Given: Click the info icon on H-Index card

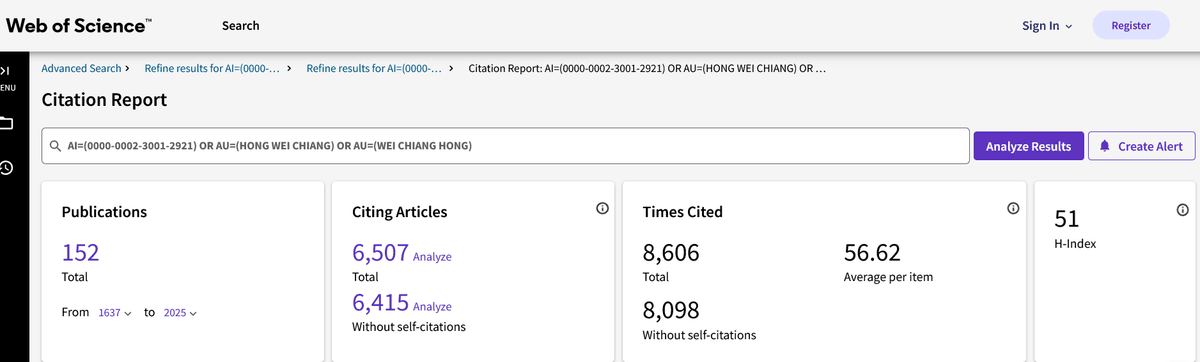Looking at the screenshot, I should 1182,209.
